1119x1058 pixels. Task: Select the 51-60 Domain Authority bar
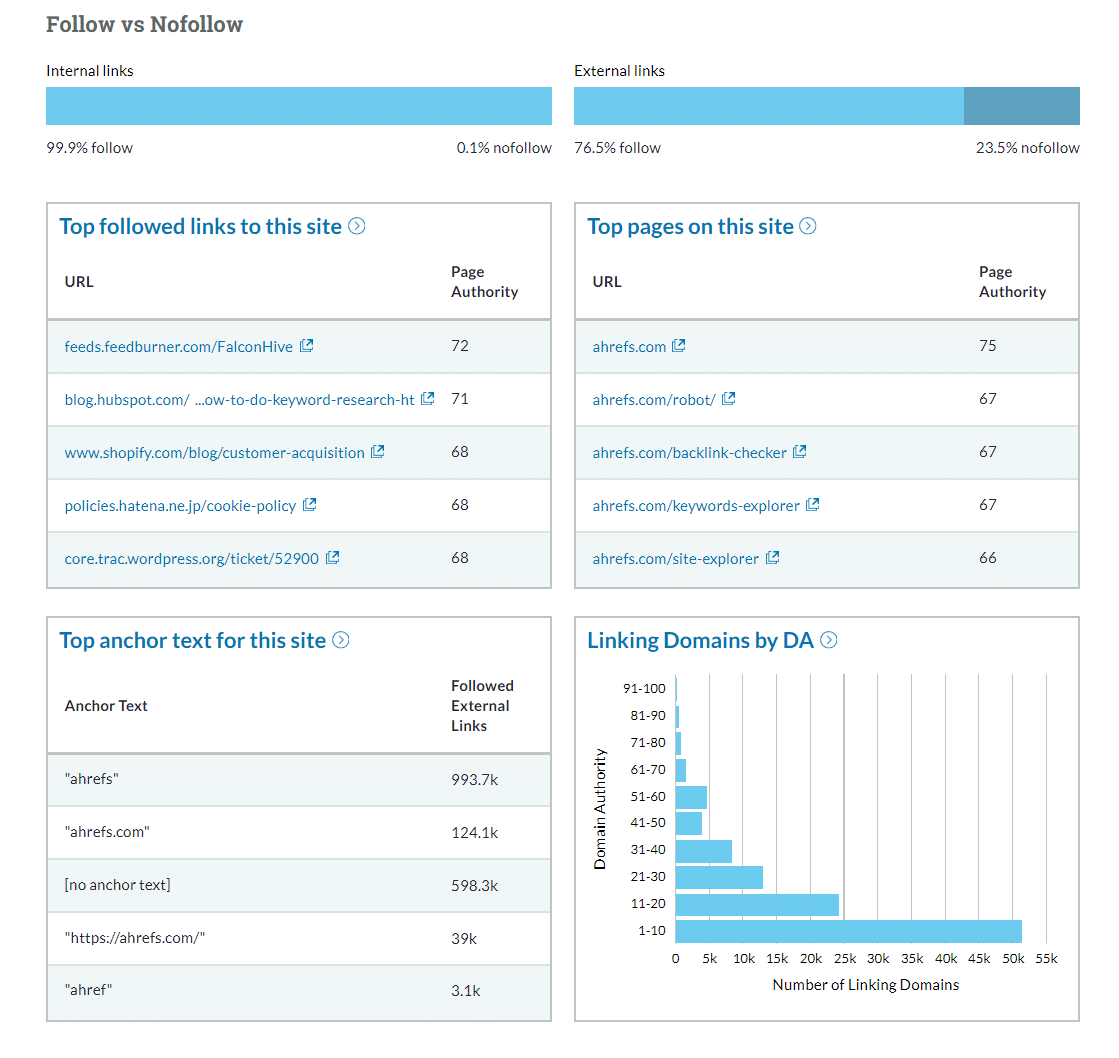point(692,797)
